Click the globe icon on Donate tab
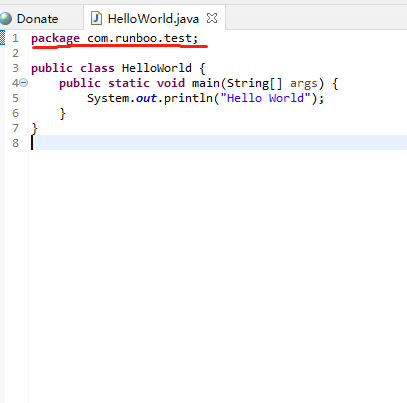407x403 pixels. 5,18
